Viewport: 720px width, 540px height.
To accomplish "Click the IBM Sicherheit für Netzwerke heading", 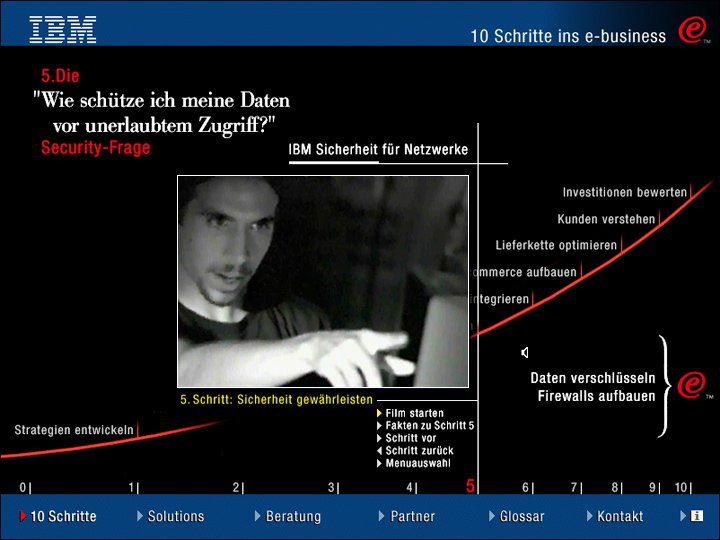I will pos(378,150).
